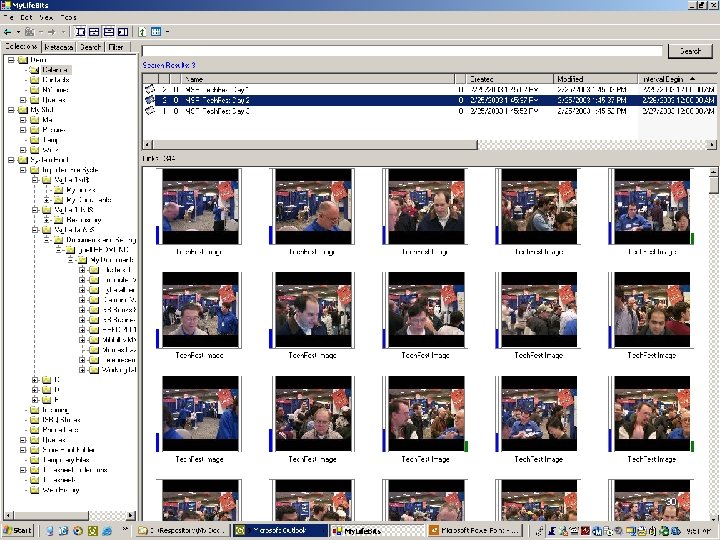Click the greyed-out folder icon between Back and Forward
The height and width of the screenshot is (540, 720).
coord(29,32)
